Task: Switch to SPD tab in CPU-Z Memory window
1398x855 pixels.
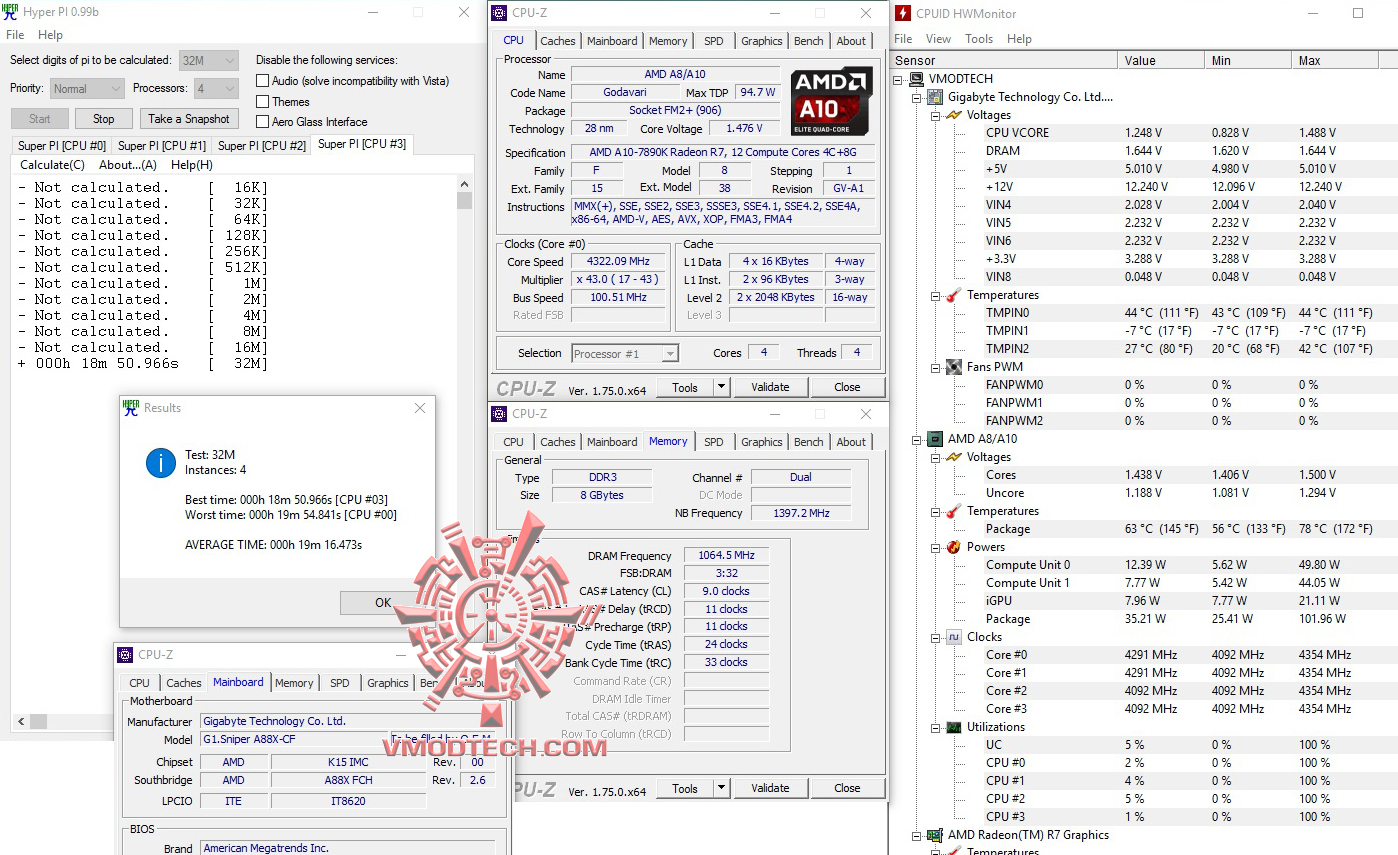Action: coord(713,442)
